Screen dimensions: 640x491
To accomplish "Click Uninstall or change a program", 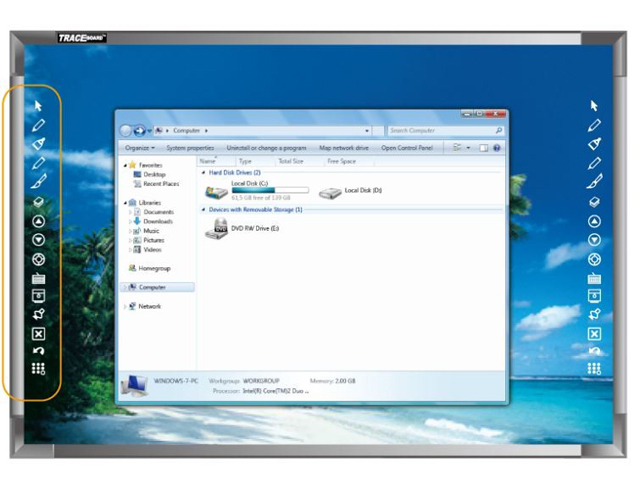I will click(266, 148).
